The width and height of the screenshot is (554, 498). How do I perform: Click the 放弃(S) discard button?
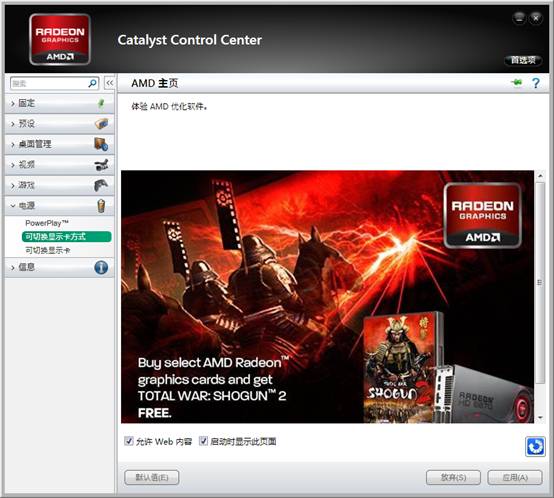click(453, 478)
